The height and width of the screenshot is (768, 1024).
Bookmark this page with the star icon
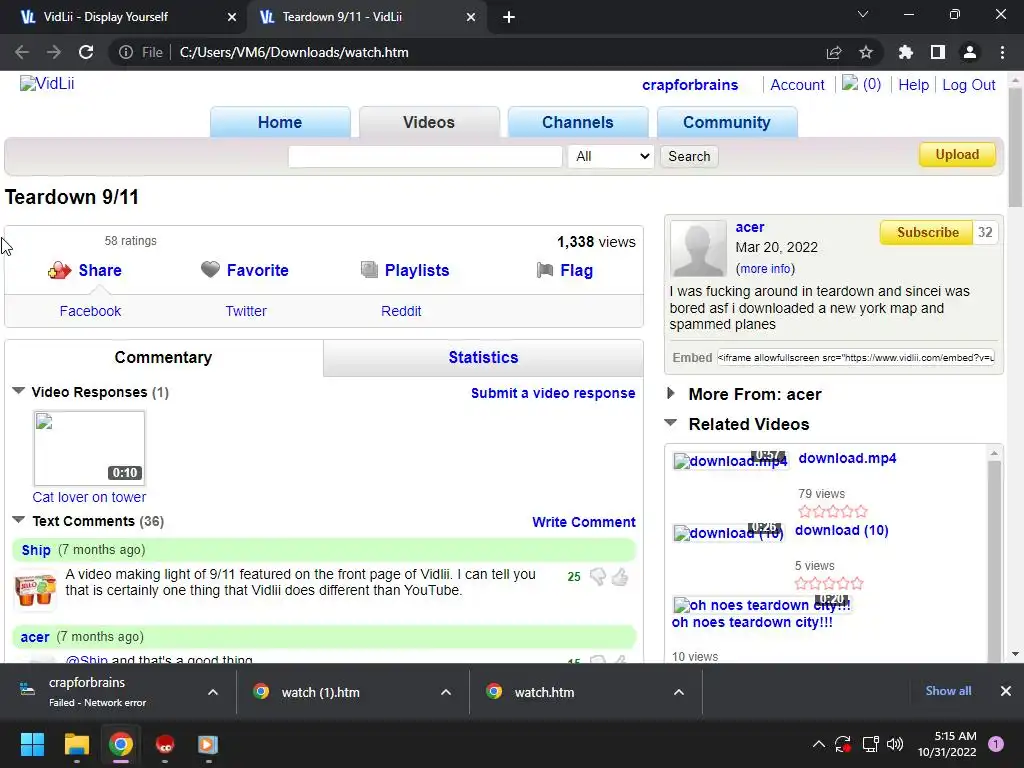point(866,52)
